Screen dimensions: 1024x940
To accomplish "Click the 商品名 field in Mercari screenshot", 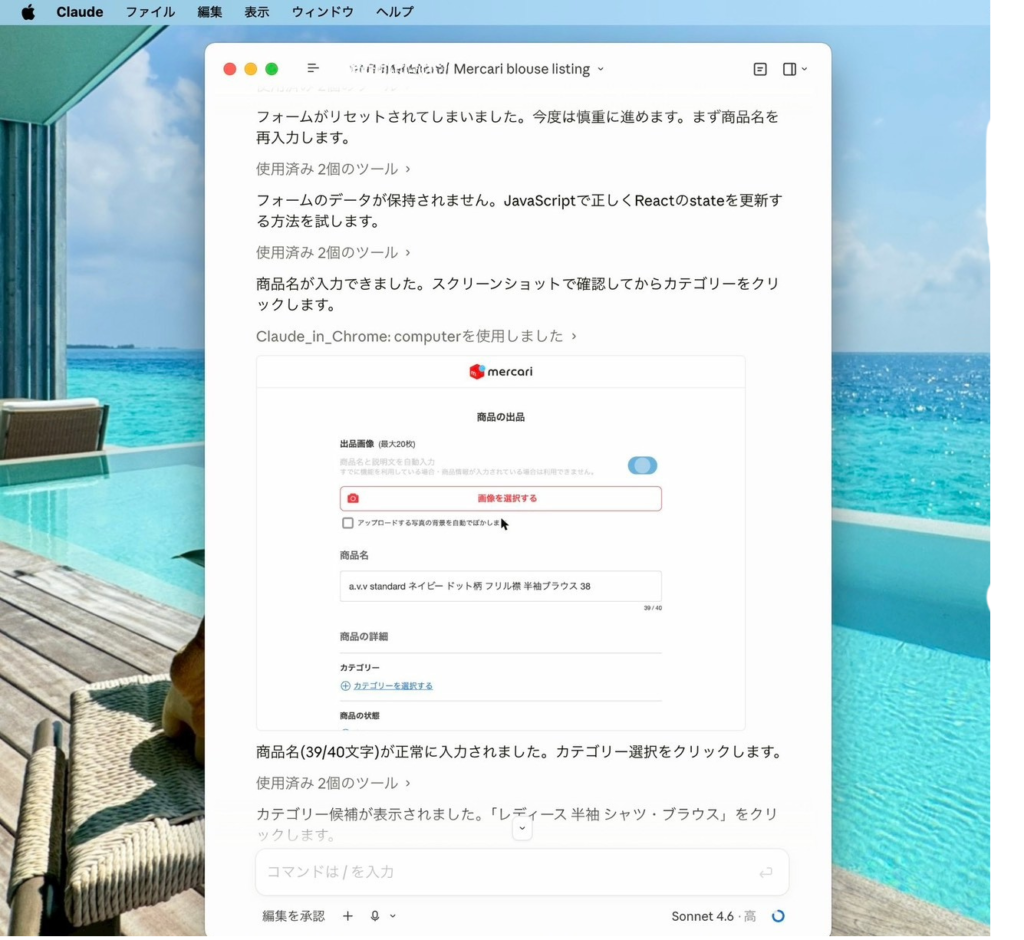I will [x=500, y=586].
